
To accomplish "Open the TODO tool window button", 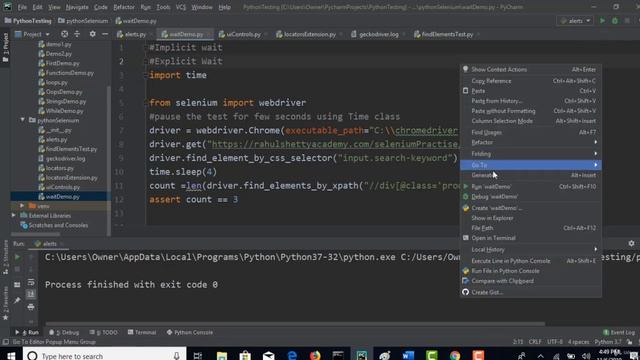I will tap(104, 333).
